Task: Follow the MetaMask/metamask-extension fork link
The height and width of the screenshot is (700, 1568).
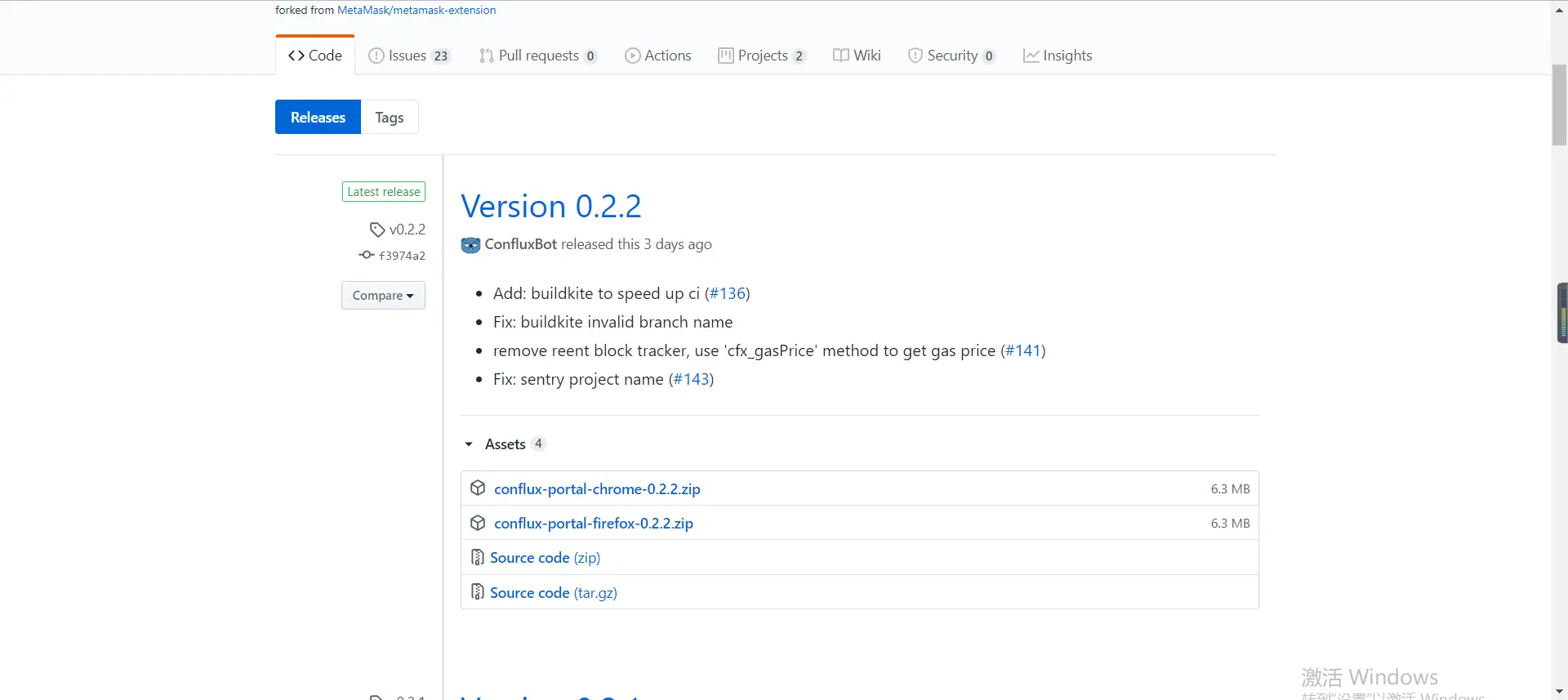Action: click(416, 10)
